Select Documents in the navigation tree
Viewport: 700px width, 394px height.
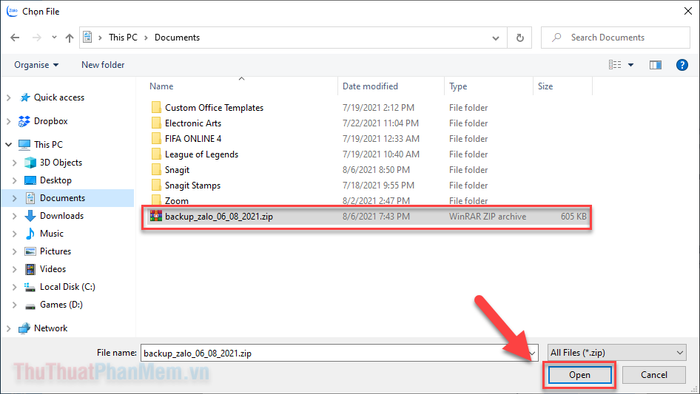click(x=62, y=198)
